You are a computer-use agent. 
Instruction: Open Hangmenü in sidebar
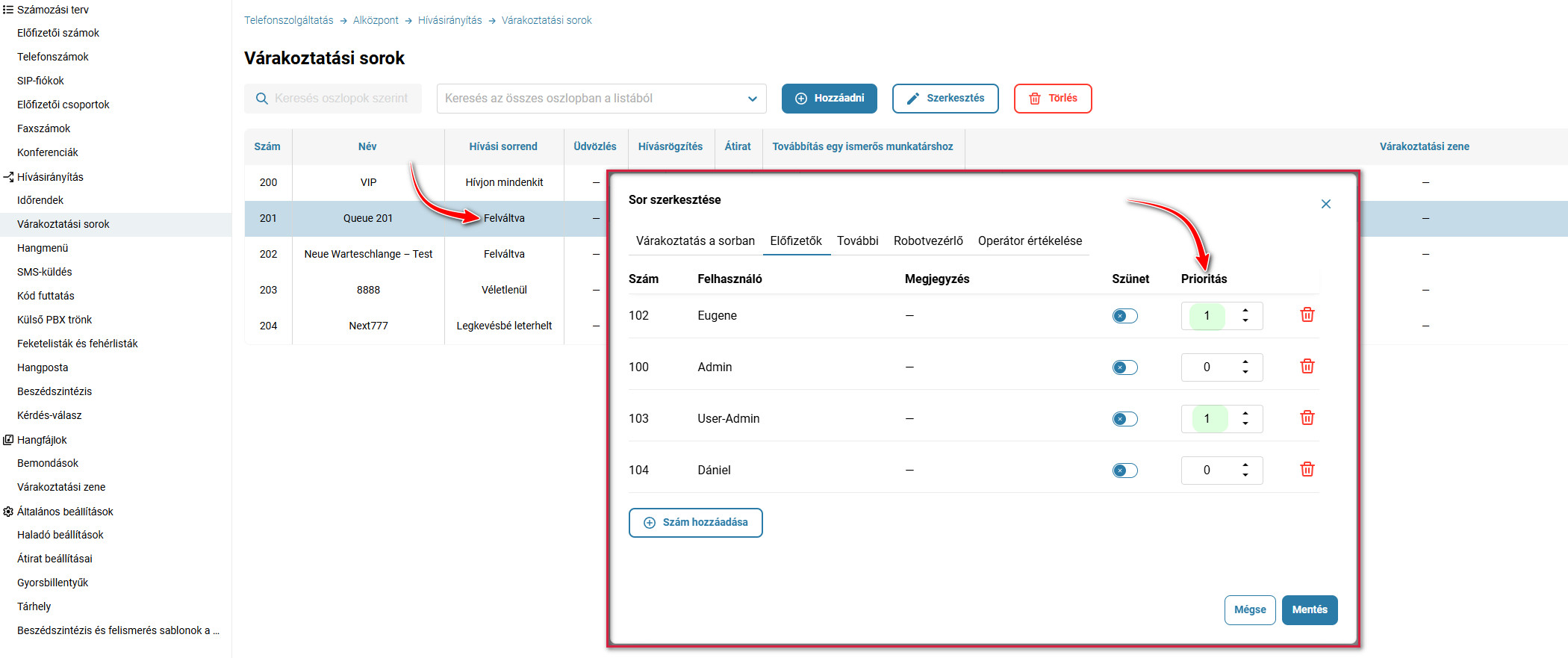click(43, 248)
